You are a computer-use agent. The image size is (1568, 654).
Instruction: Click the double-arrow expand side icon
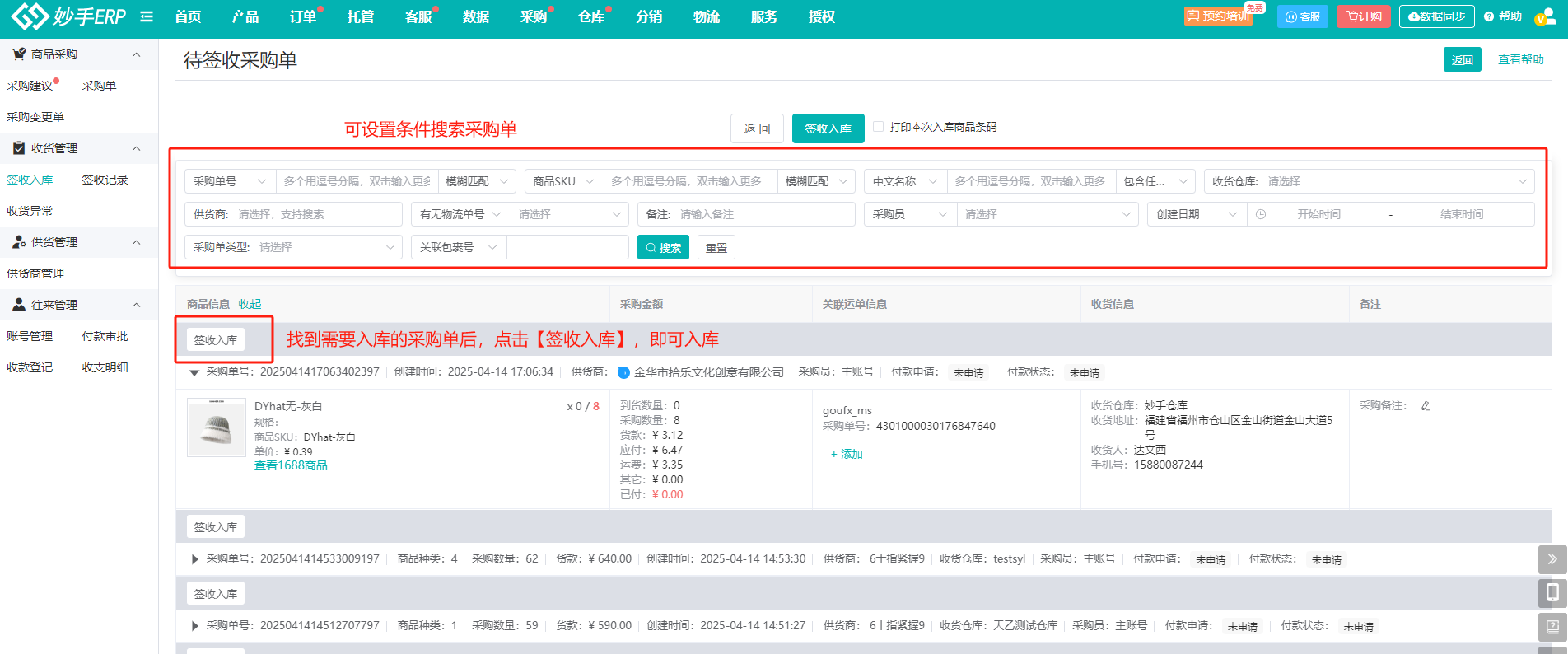[1552, 559]
